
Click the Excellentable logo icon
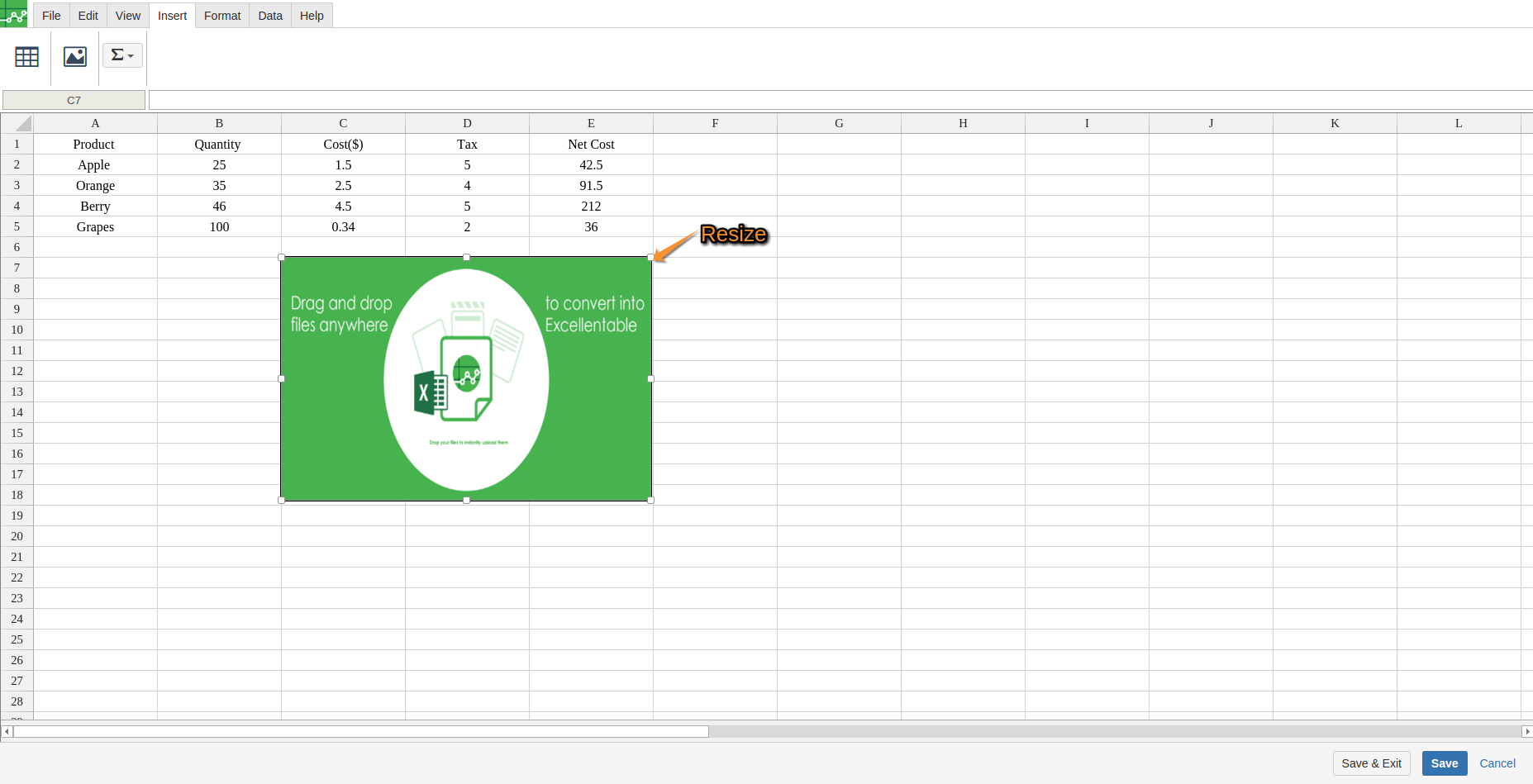pyautogui.click(x=14, y=14)
